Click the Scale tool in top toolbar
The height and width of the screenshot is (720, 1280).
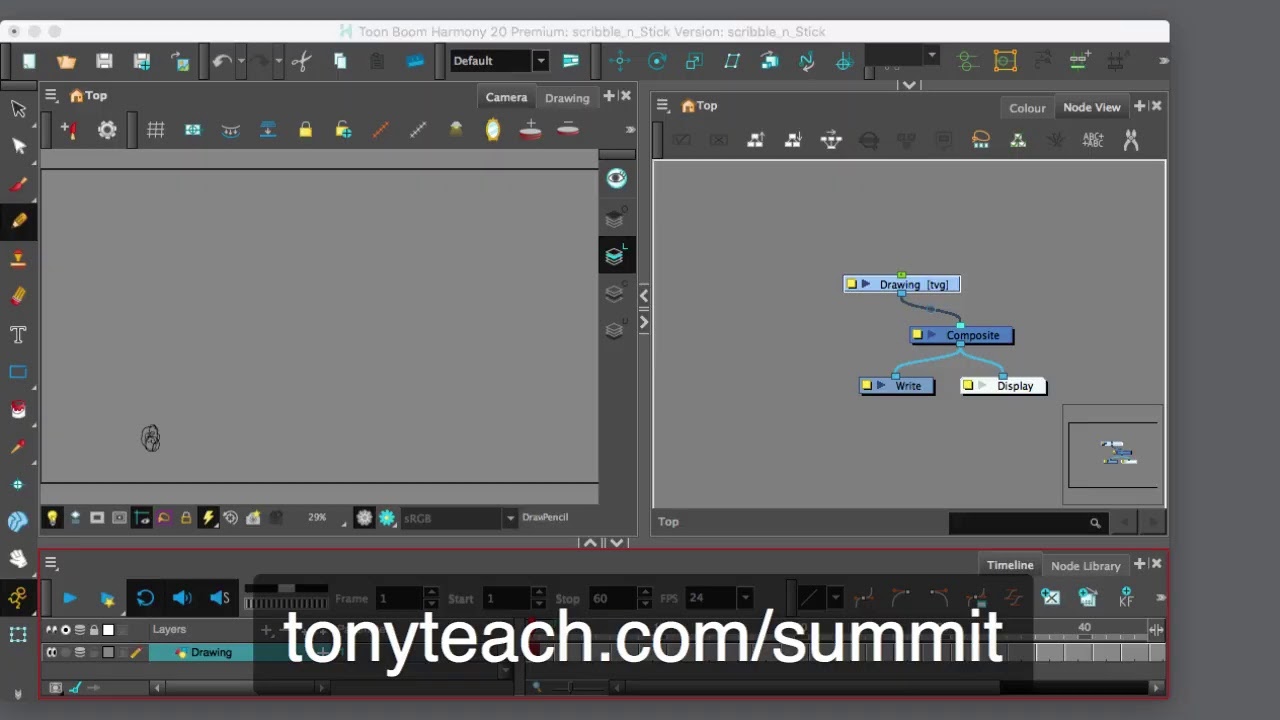click(694, 61)
